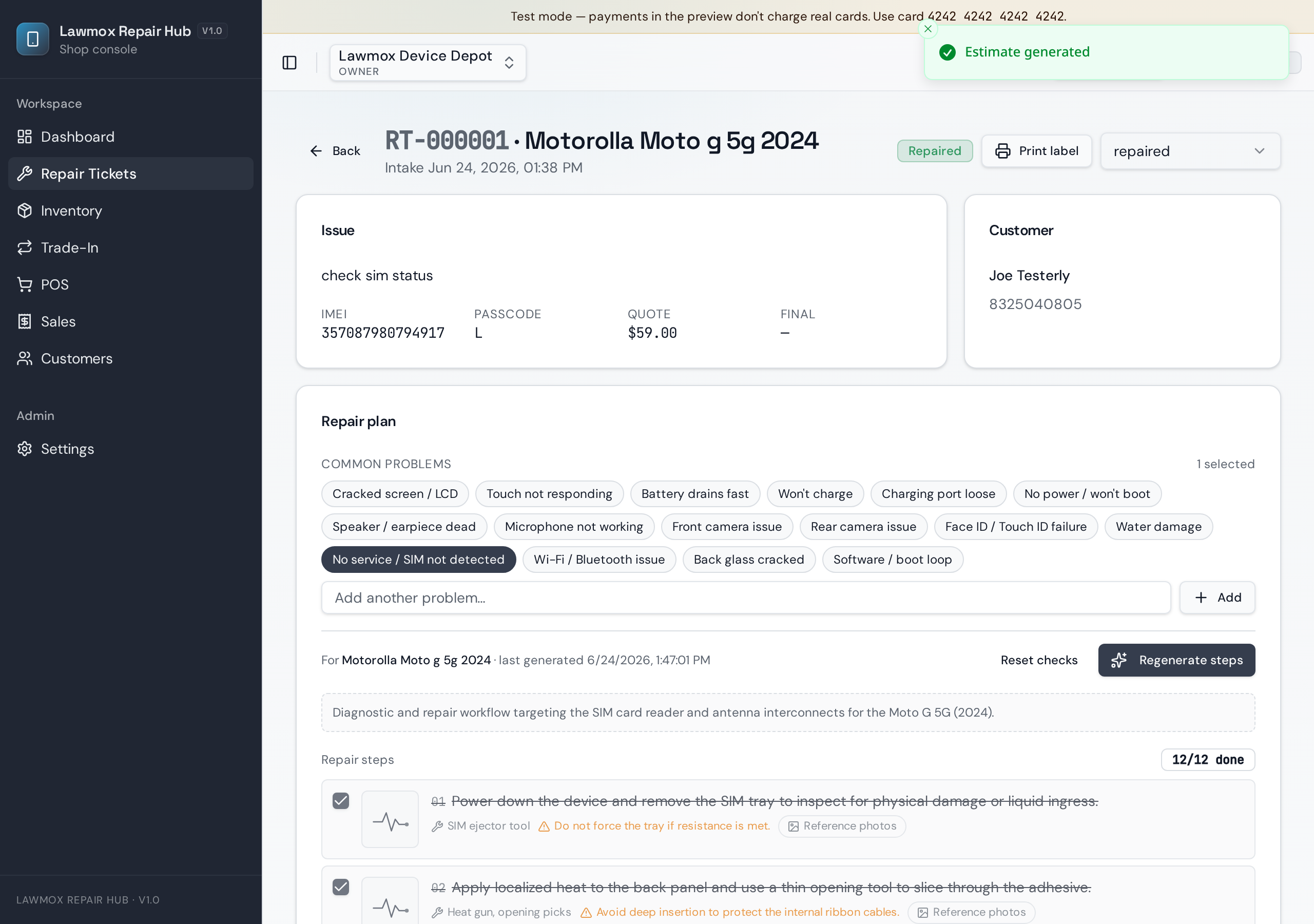
Task: Click the step 01 pulse thumbnail
Action: pos(390,819)
